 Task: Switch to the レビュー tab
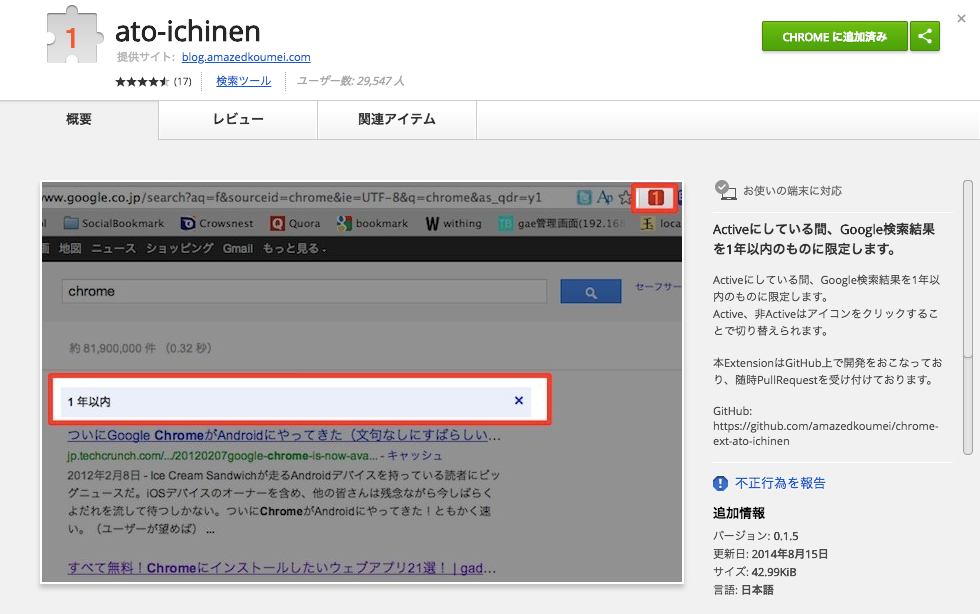point(238,119)
